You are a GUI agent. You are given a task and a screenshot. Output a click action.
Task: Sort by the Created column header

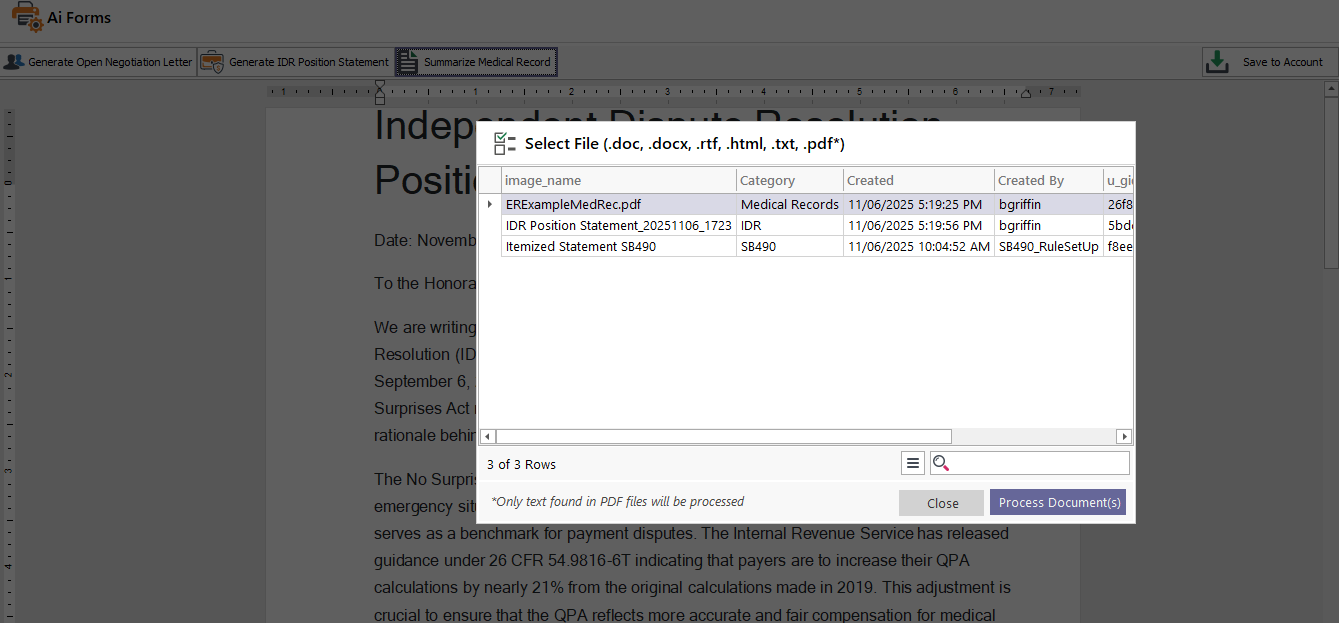click(917, 180)
